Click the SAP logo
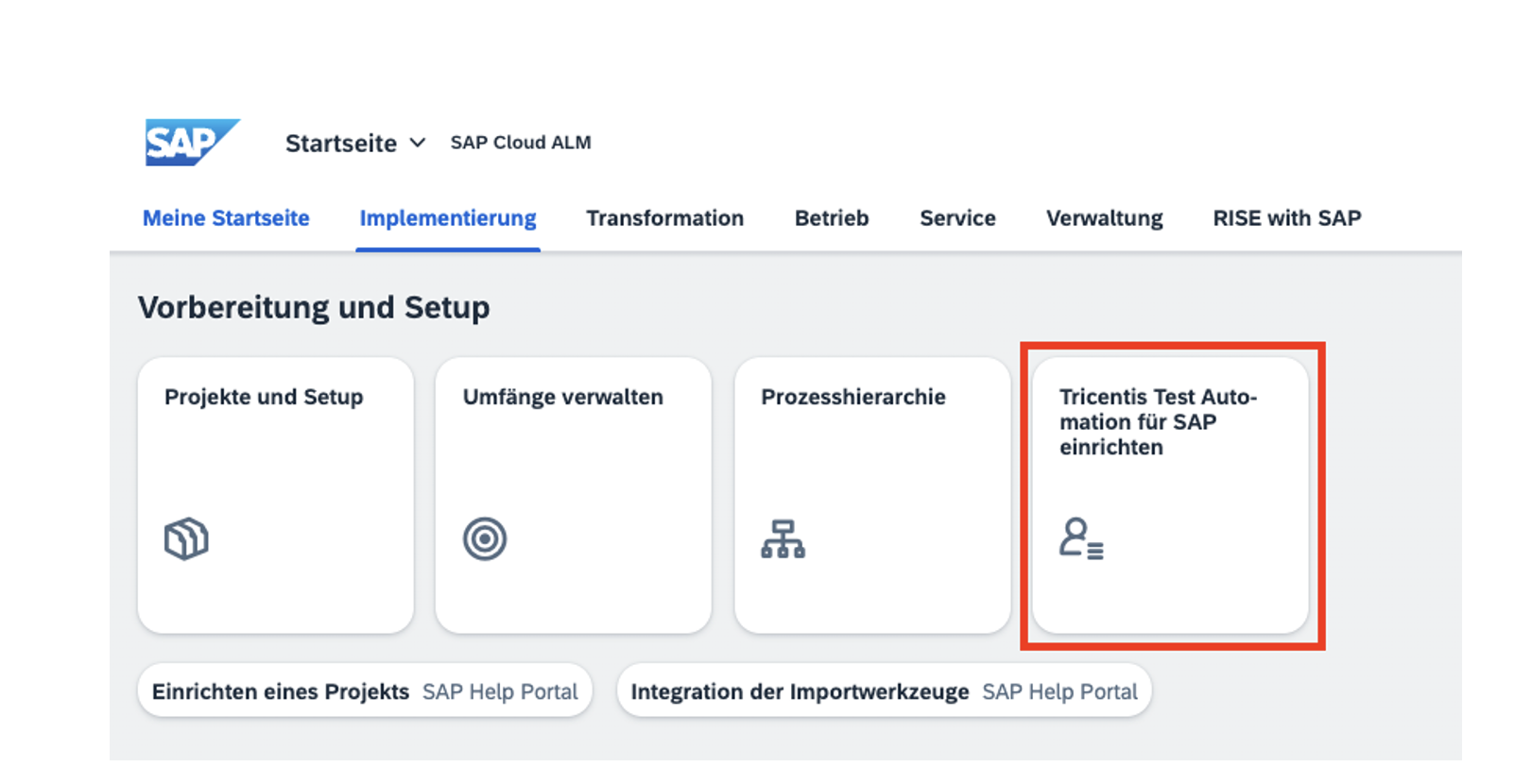 (x=192, y=143)
